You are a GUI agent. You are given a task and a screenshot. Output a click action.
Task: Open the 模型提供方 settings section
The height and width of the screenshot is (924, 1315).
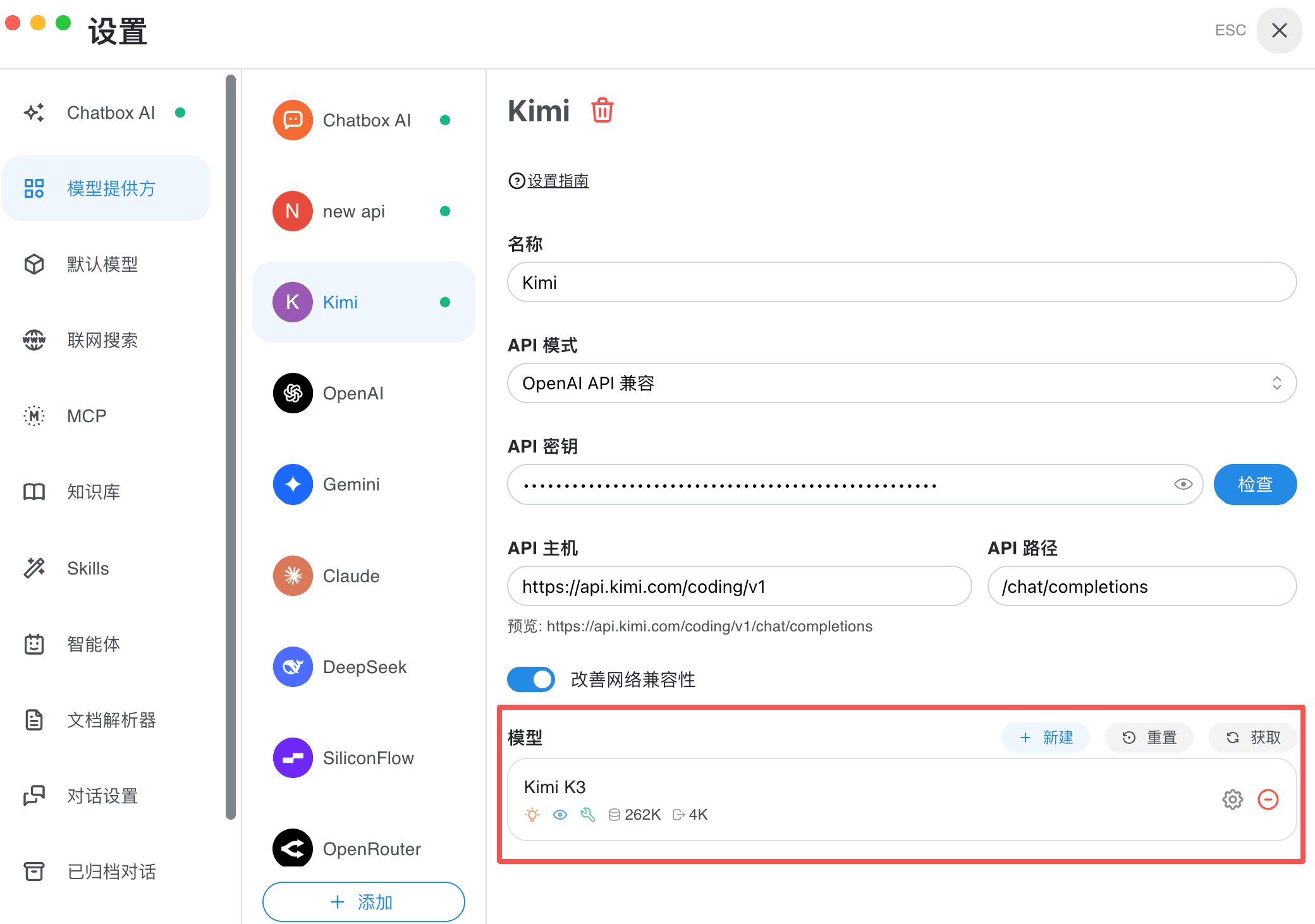[x=106, y=188]
